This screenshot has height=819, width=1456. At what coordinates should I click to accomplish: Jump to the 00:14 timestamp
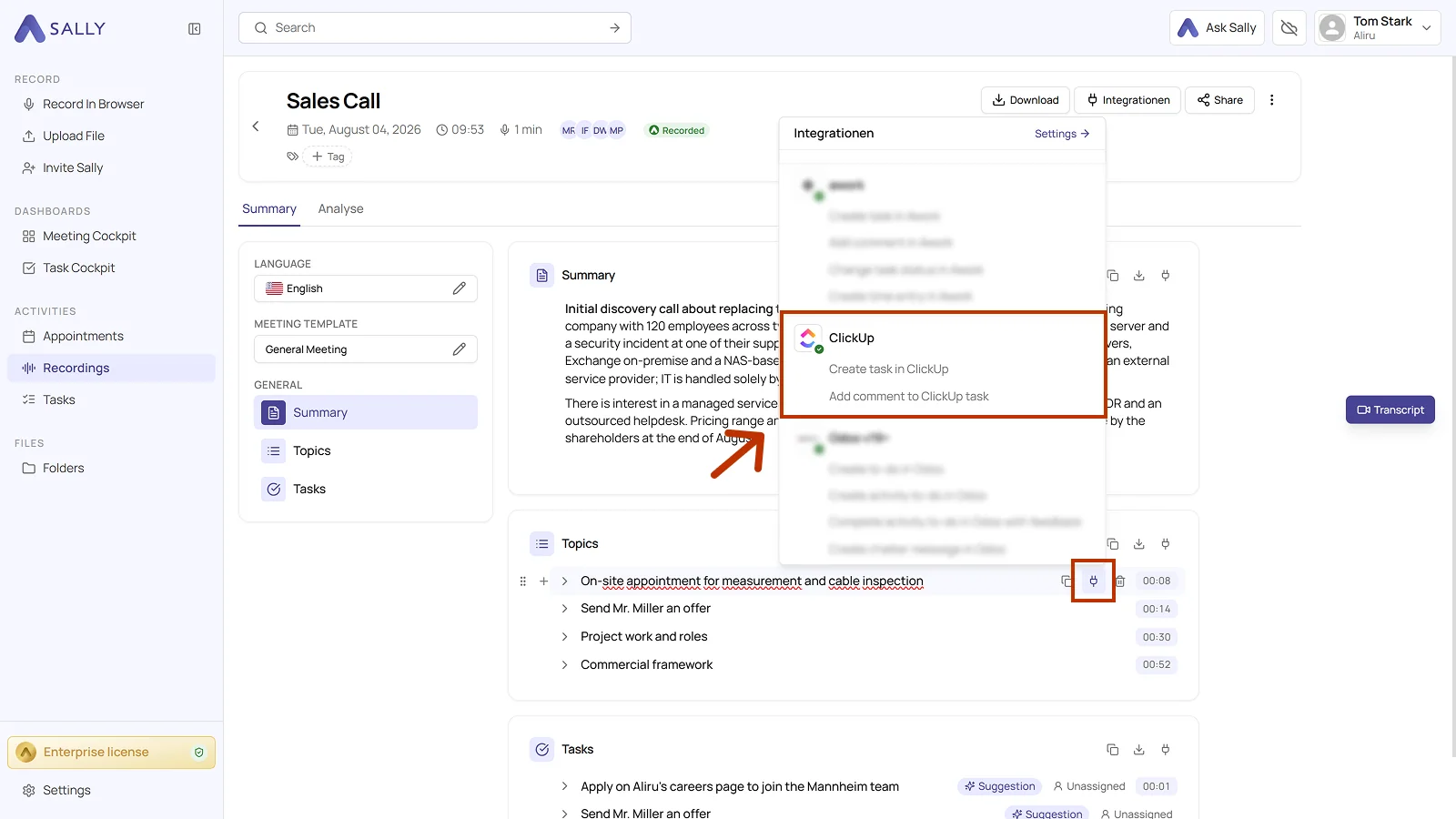1157,609
